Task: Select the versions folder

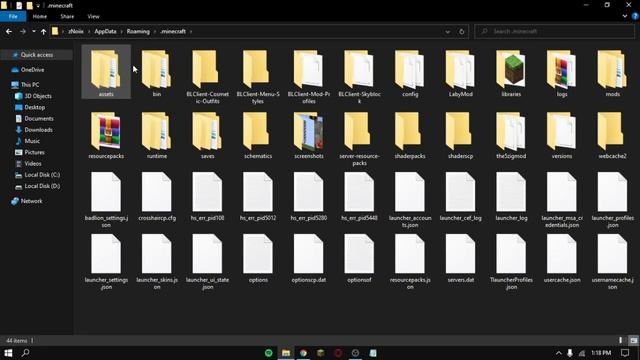Action: pyautogui.click(x=562, y=135)
